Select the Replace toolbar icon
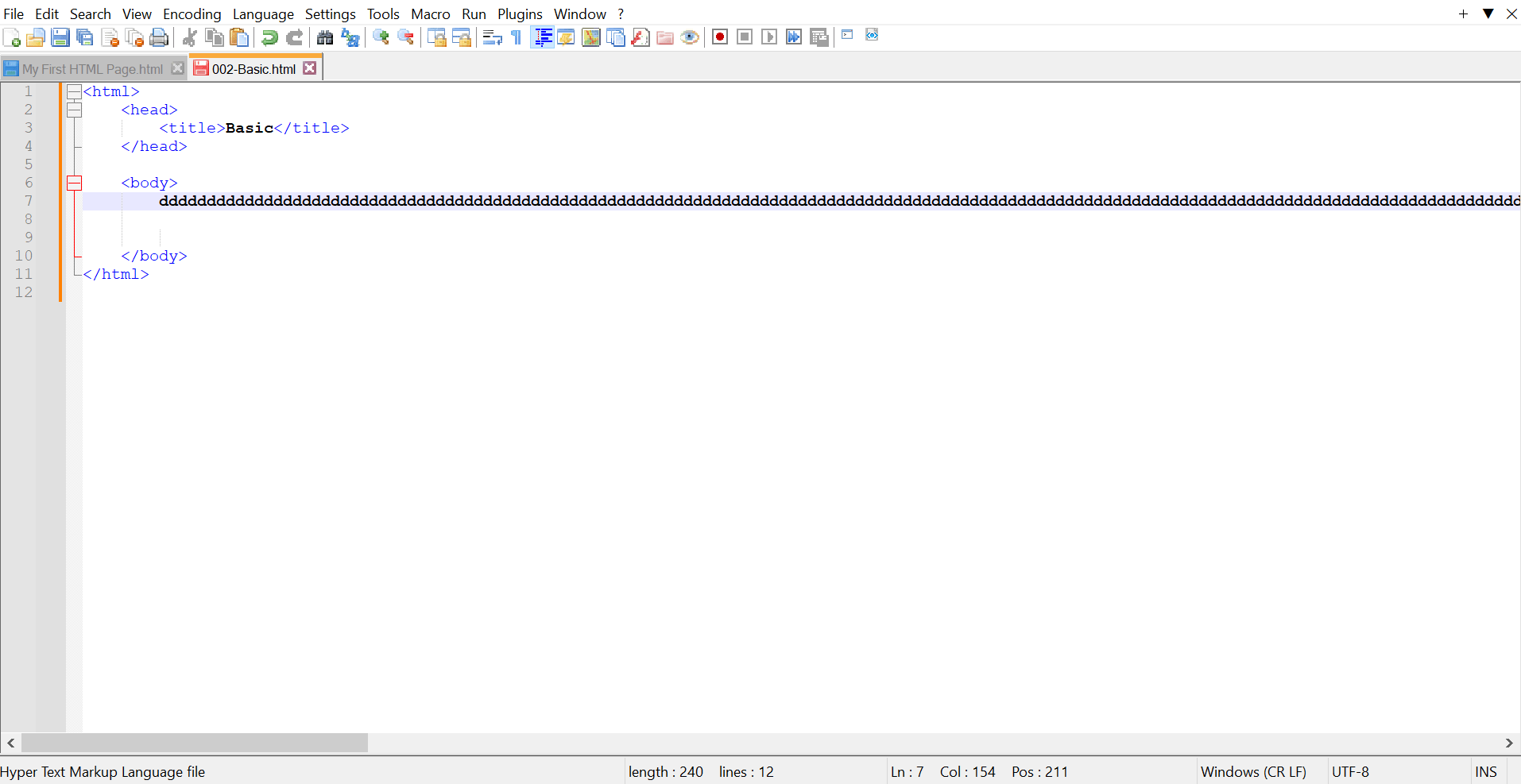 350,37
